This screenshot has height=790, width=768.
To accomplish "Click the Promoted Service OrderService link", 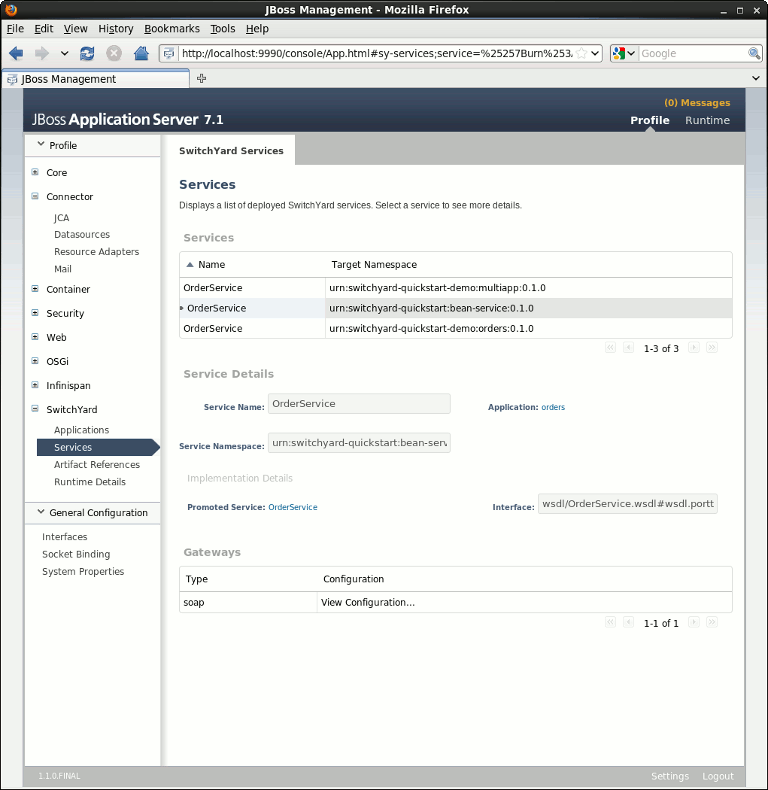I will point(292,507).
